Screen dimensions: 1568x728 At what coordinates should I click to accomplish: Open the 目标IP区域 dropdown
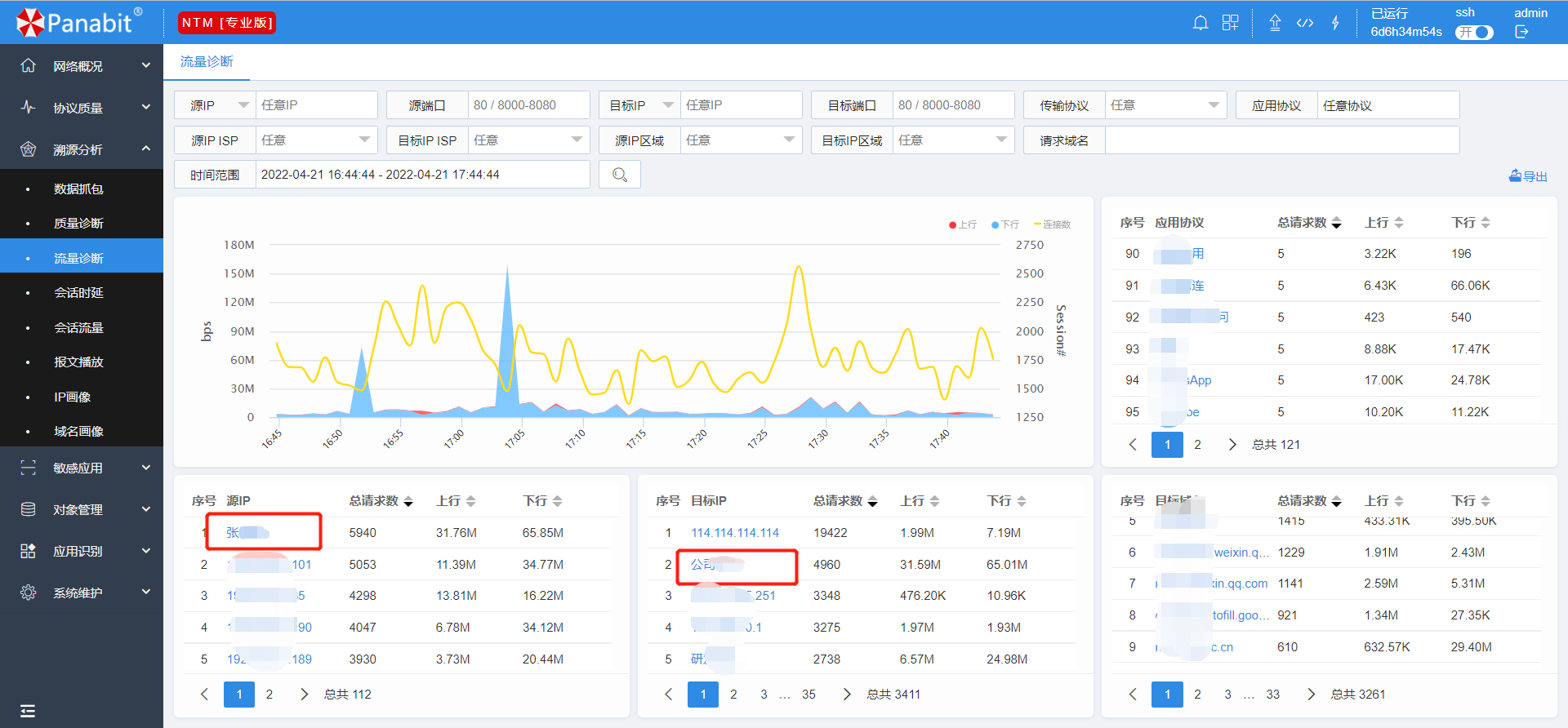(x=953, y=140)
